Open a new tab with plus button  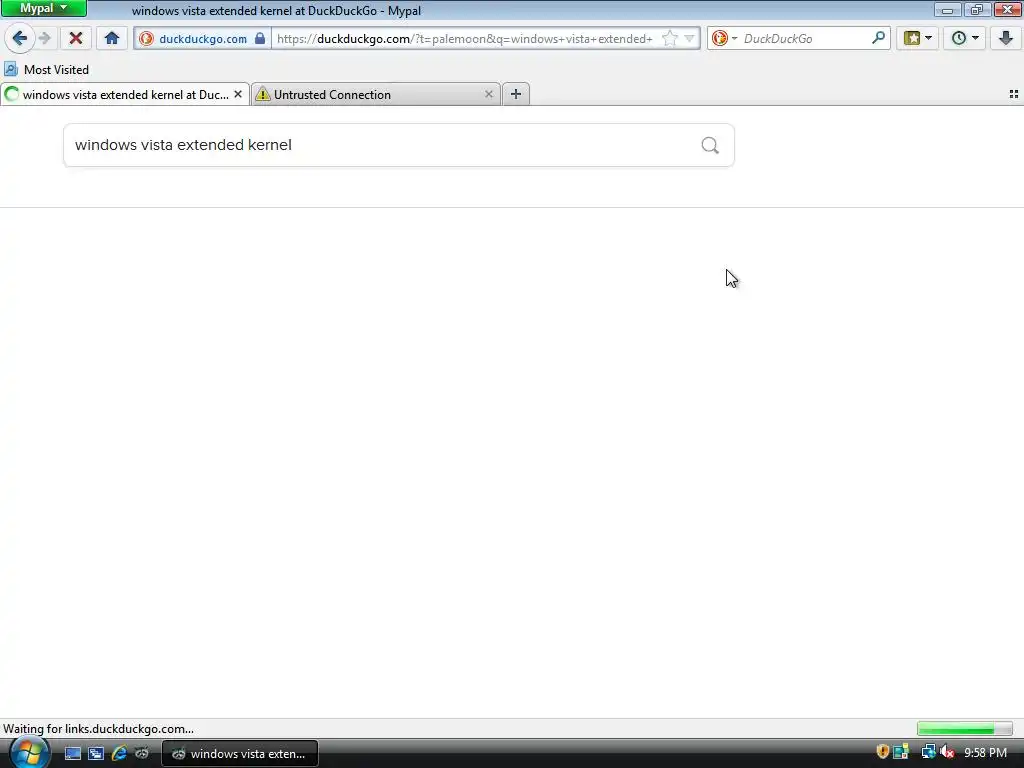[x=516, y=94]
